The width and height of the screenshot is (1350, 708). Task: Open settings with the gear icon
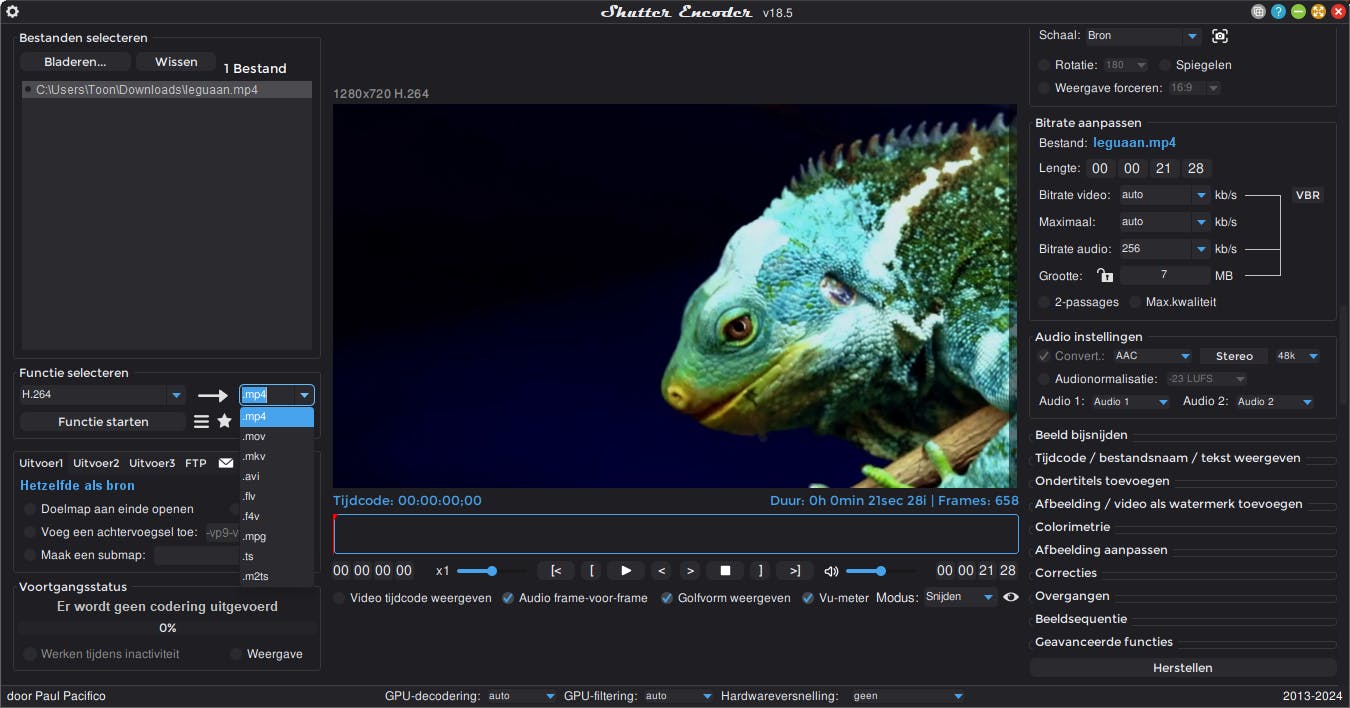[x=12, y=12]
